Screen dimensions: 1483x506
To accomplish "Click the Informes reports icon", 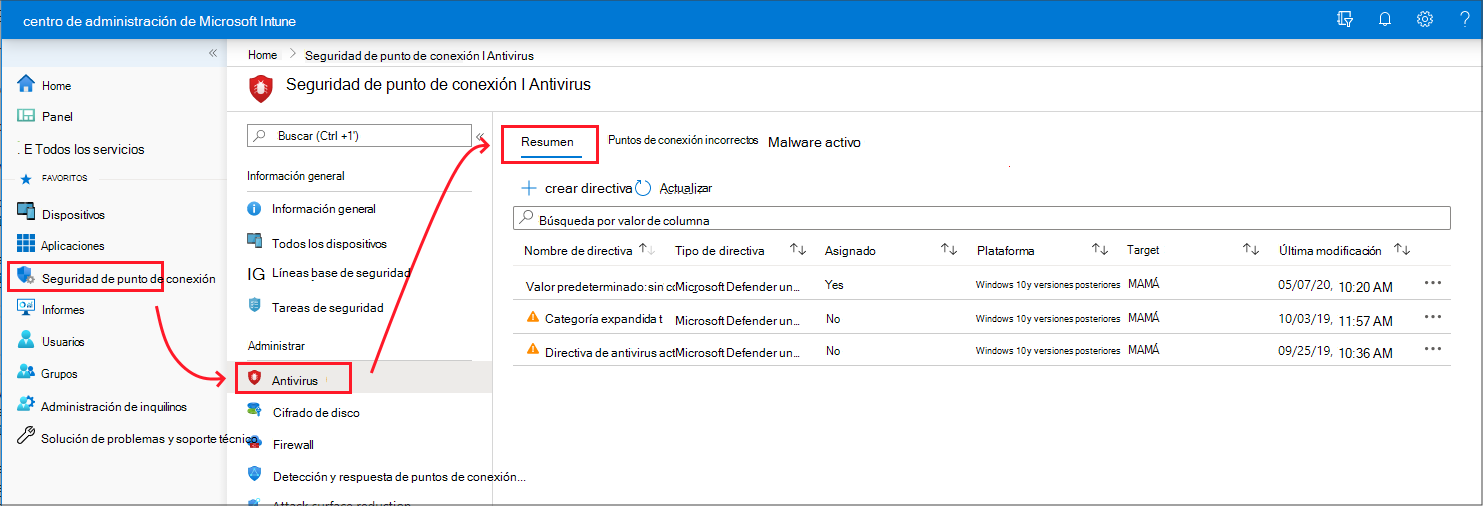I will pyautogui.click(x=27, y=309).
